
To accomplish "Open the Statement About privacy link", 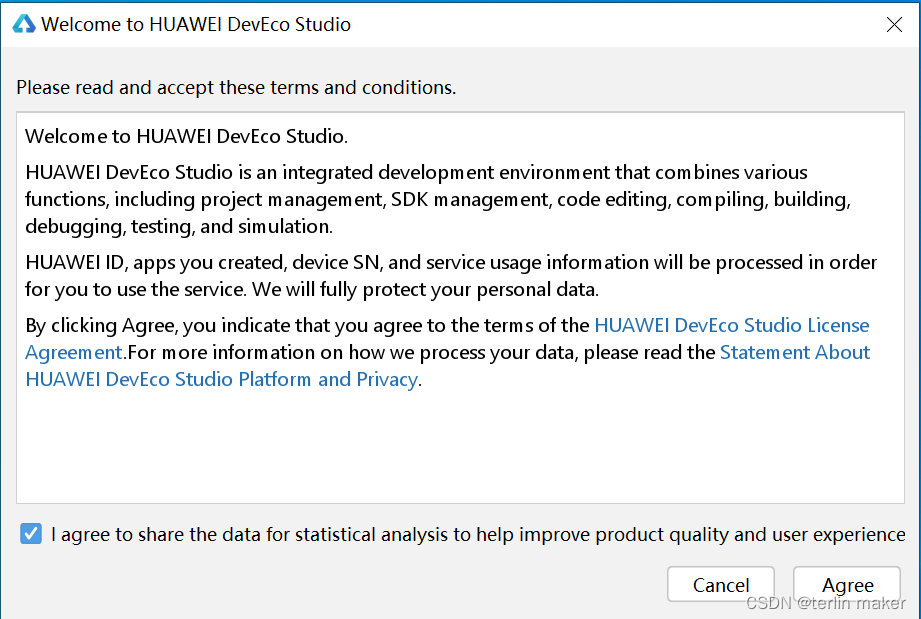I will pyautogui.click(x=794, y=352).
